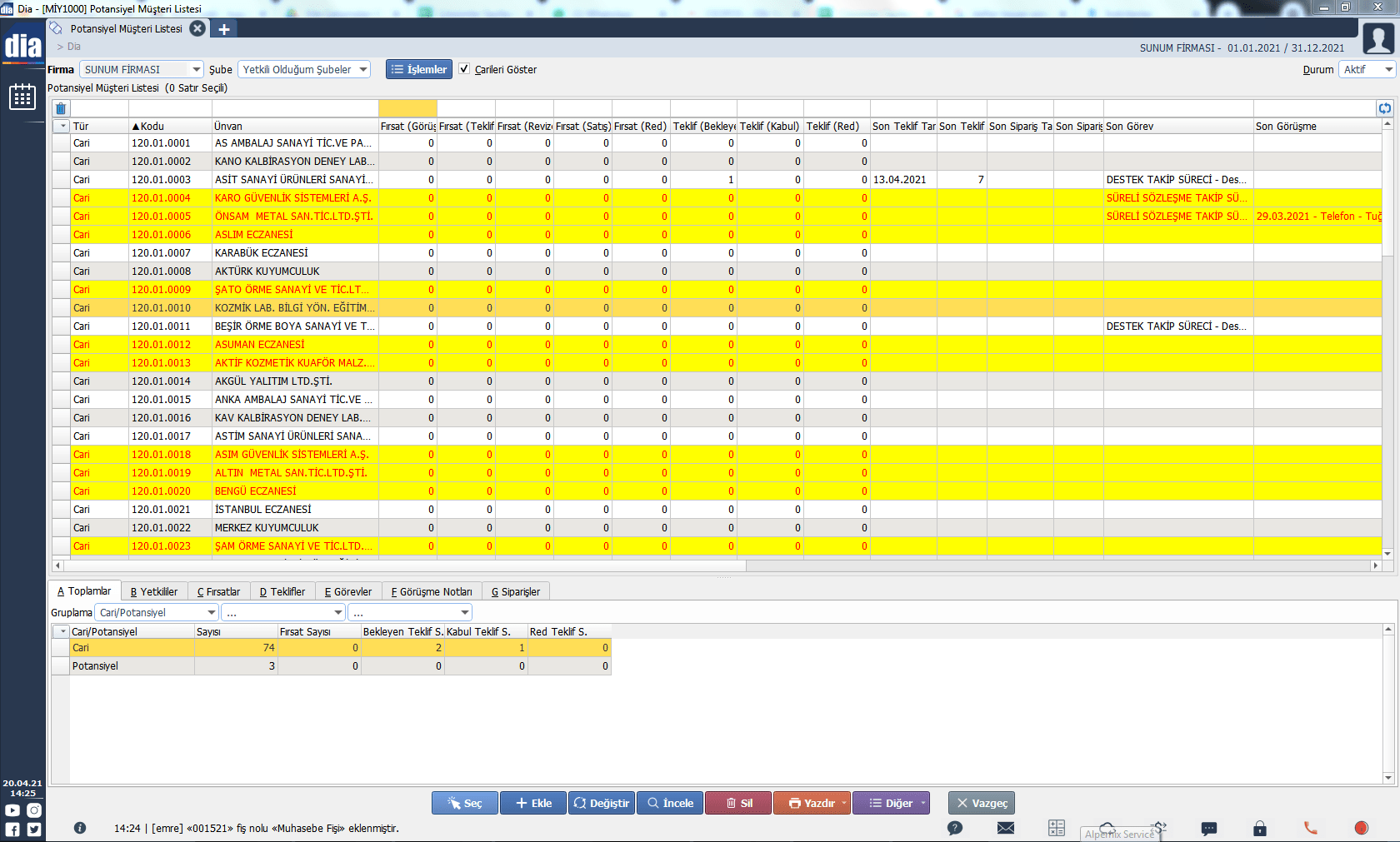Select the Potansiyel row in totals table
The image size is (1400, 842).
pos(332,666)
